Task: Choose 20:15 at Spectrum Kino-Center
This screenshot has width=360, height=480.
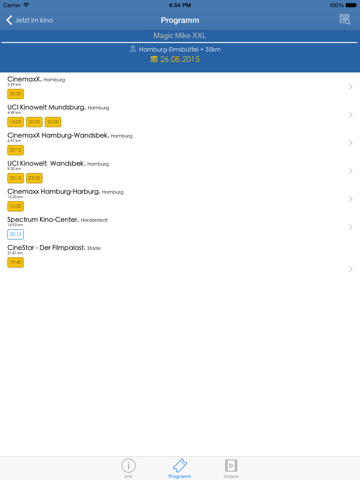Action: coord(16,234)
